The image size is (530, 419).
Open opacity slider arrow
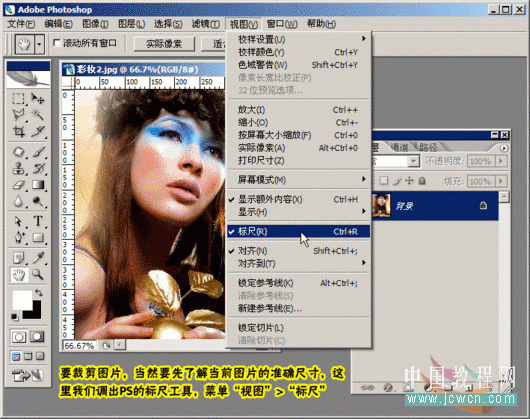(x=501, y=161)
